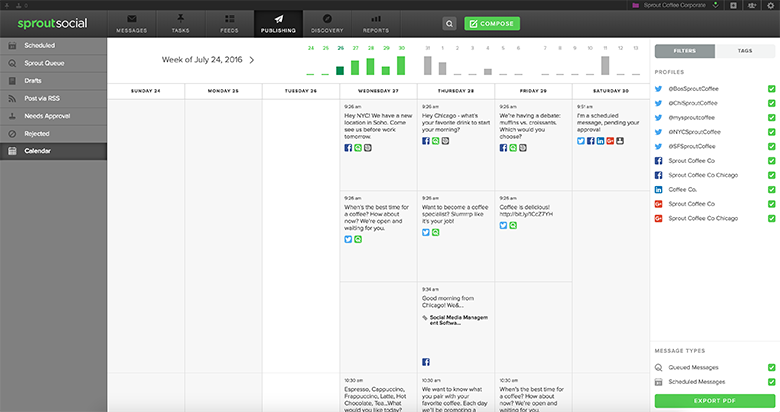Toggle @NYCSproutCoffee profile checkbox

(772, 132)
